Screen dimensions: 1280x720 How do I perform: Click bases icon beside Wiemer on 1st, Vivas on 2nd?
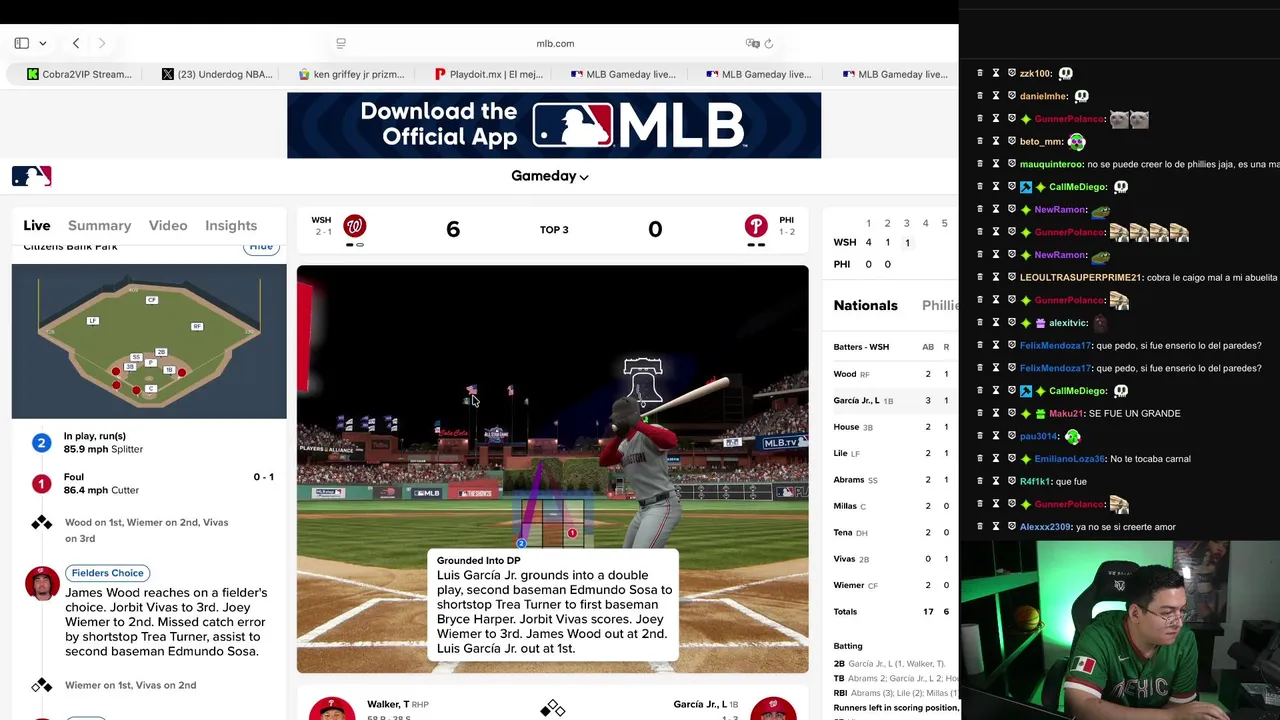coord(41,685)
